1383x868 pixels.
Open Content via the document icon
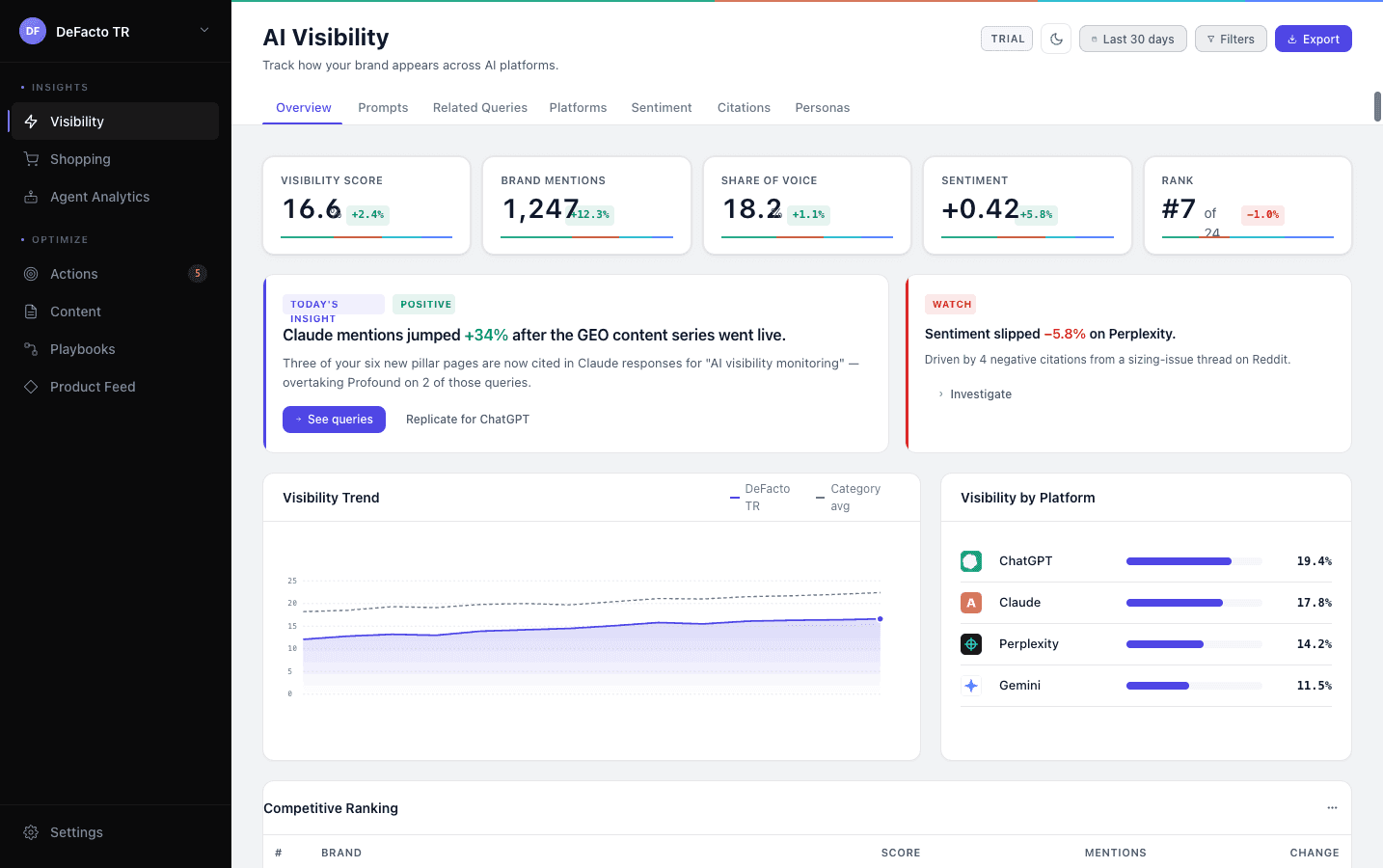[32, 311]
